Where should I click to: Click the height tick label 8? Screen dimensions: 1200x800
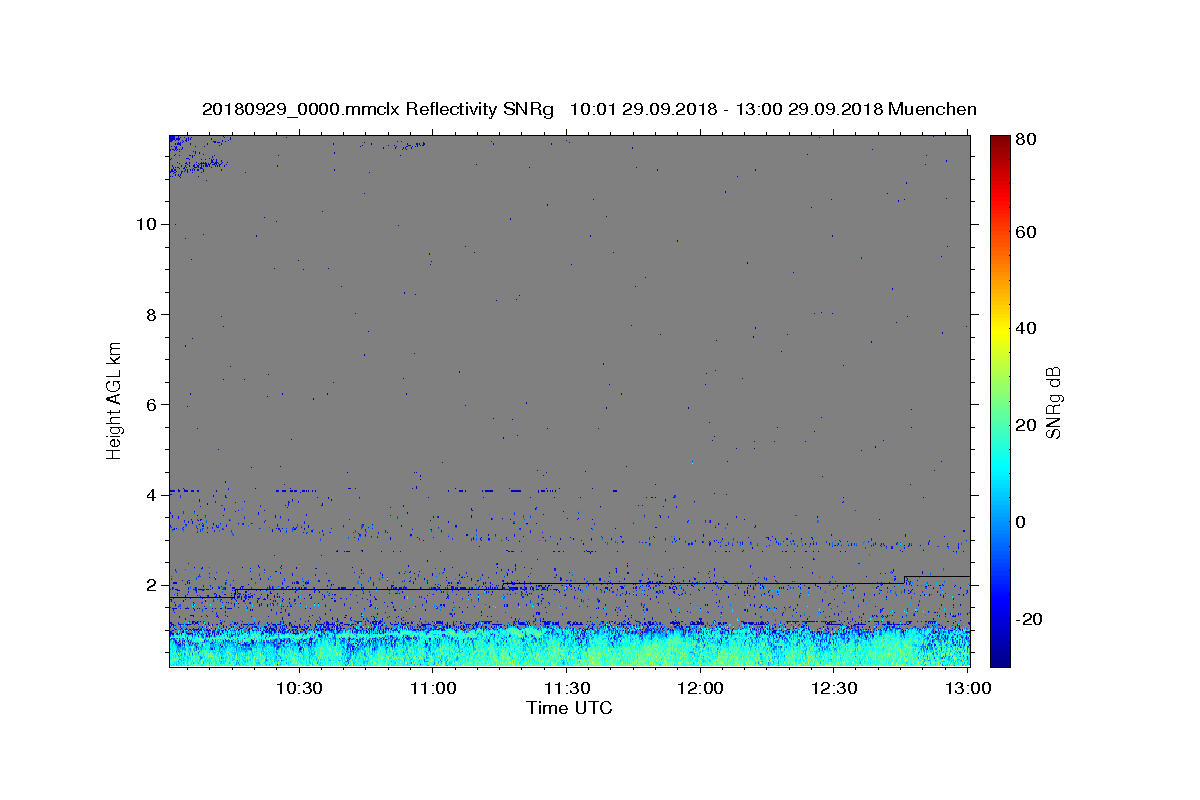click(152, 314)
